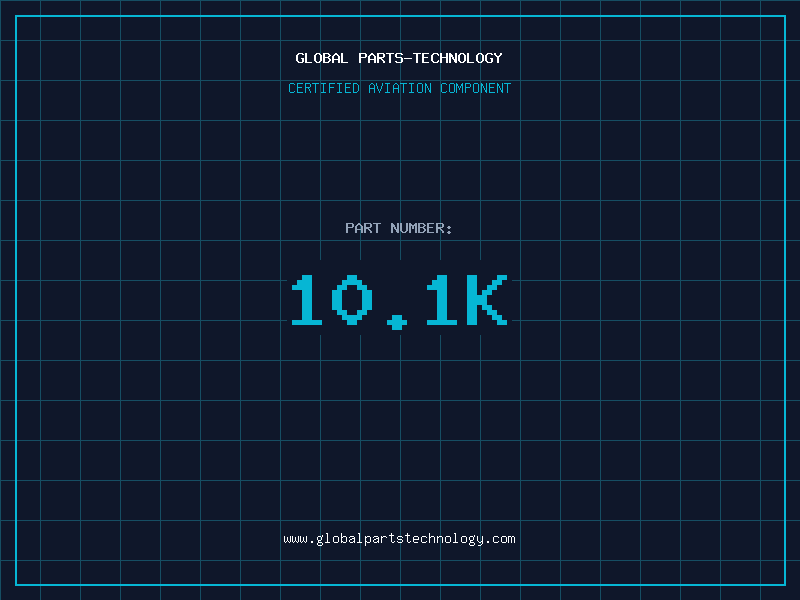Click the leading digit 1 of the part number
800x600 pixels.
tap(306, 301)
